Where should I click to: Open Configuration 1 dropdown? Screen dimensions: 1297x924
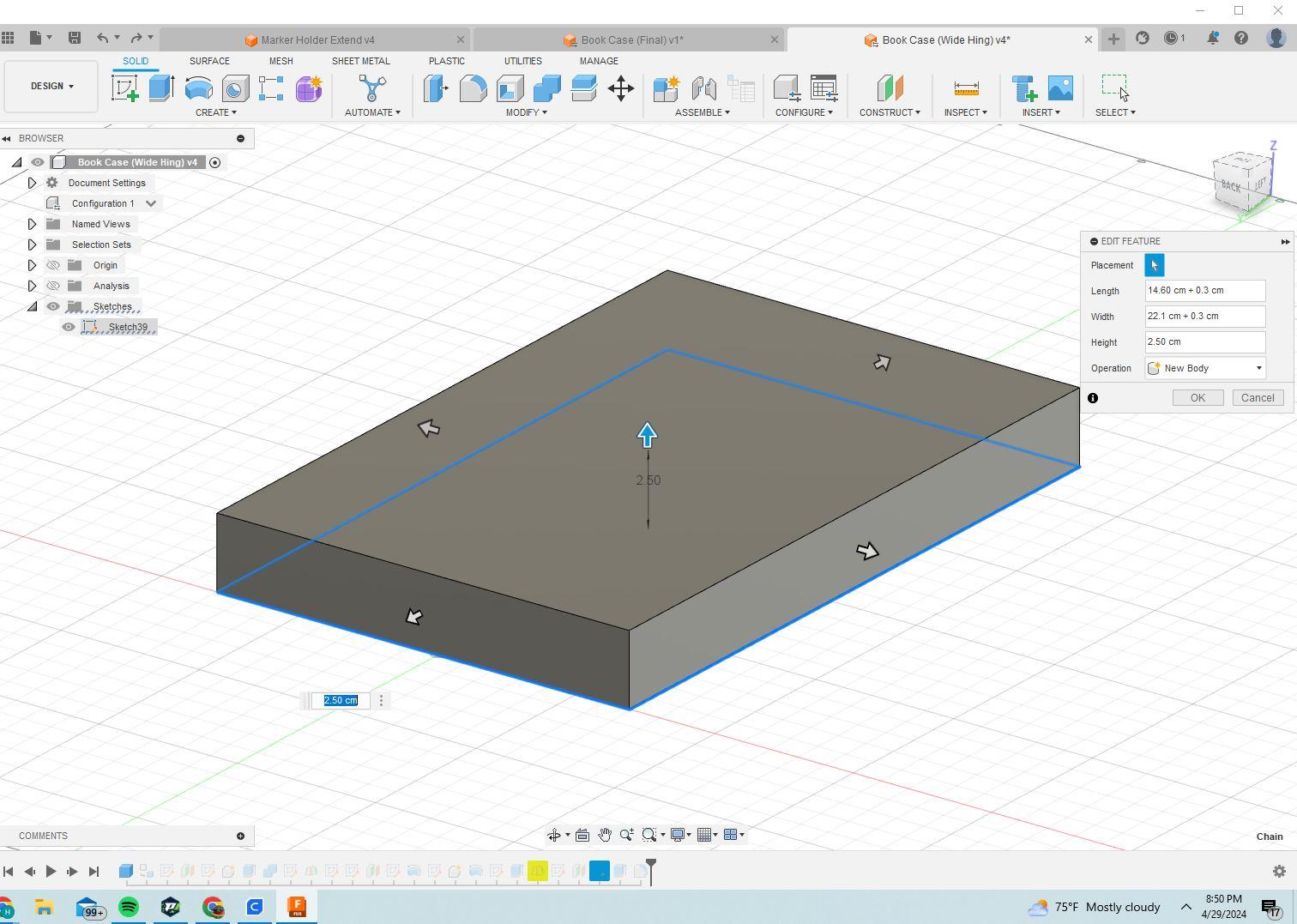(151, 203)
